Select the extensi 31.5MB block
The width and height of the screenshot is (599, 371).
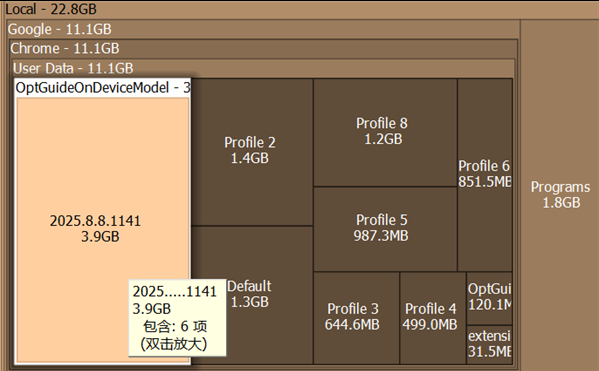pos(489,345)
